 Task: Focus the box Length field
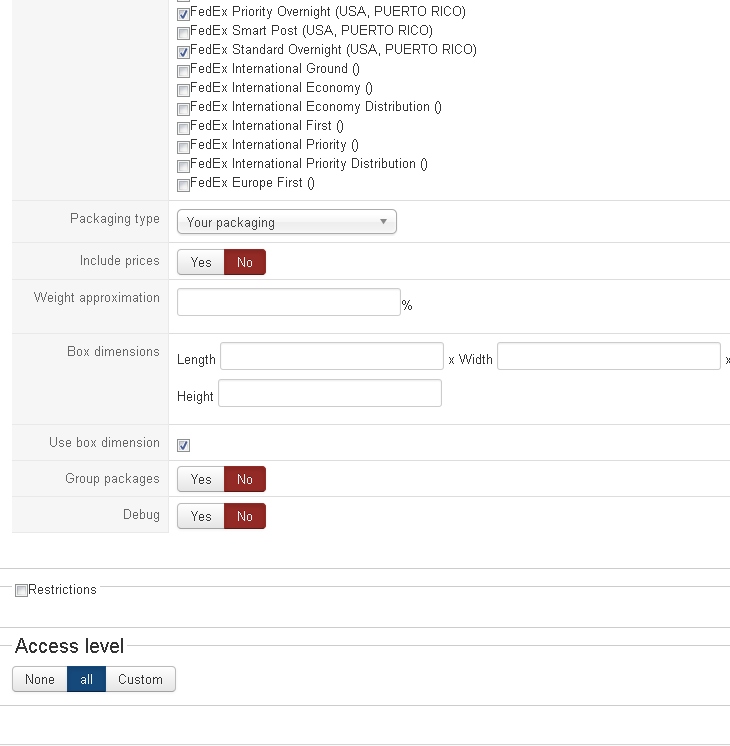(x=331, y=357)
